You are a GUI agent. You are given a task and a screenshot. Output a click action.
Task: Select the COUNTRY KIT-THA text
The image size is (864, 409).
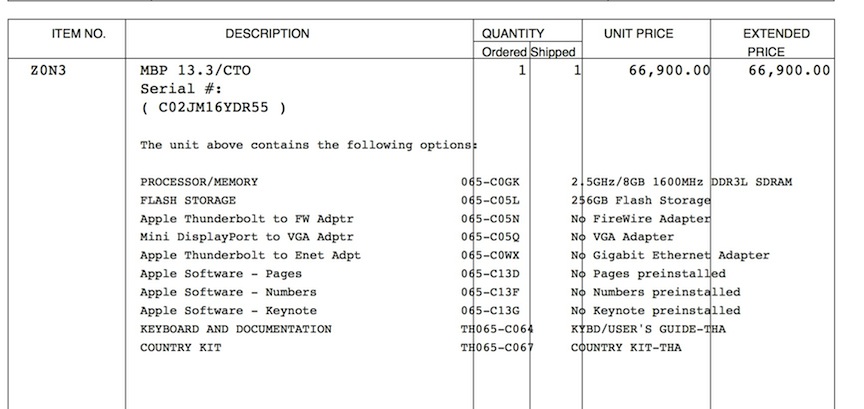coord(626,347)
